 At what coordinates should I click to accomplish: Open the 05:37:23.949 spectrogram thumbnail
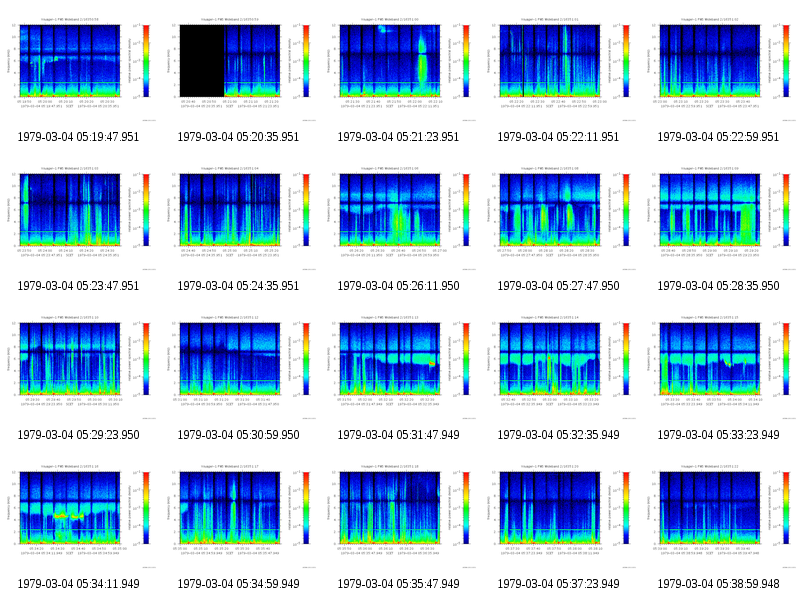tap(558, 516)
